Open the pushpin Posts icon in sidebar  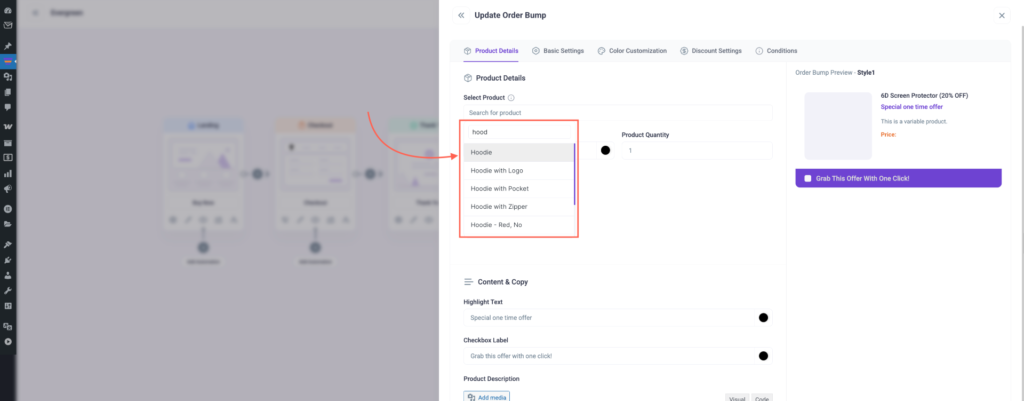click(x=8, y=46)
